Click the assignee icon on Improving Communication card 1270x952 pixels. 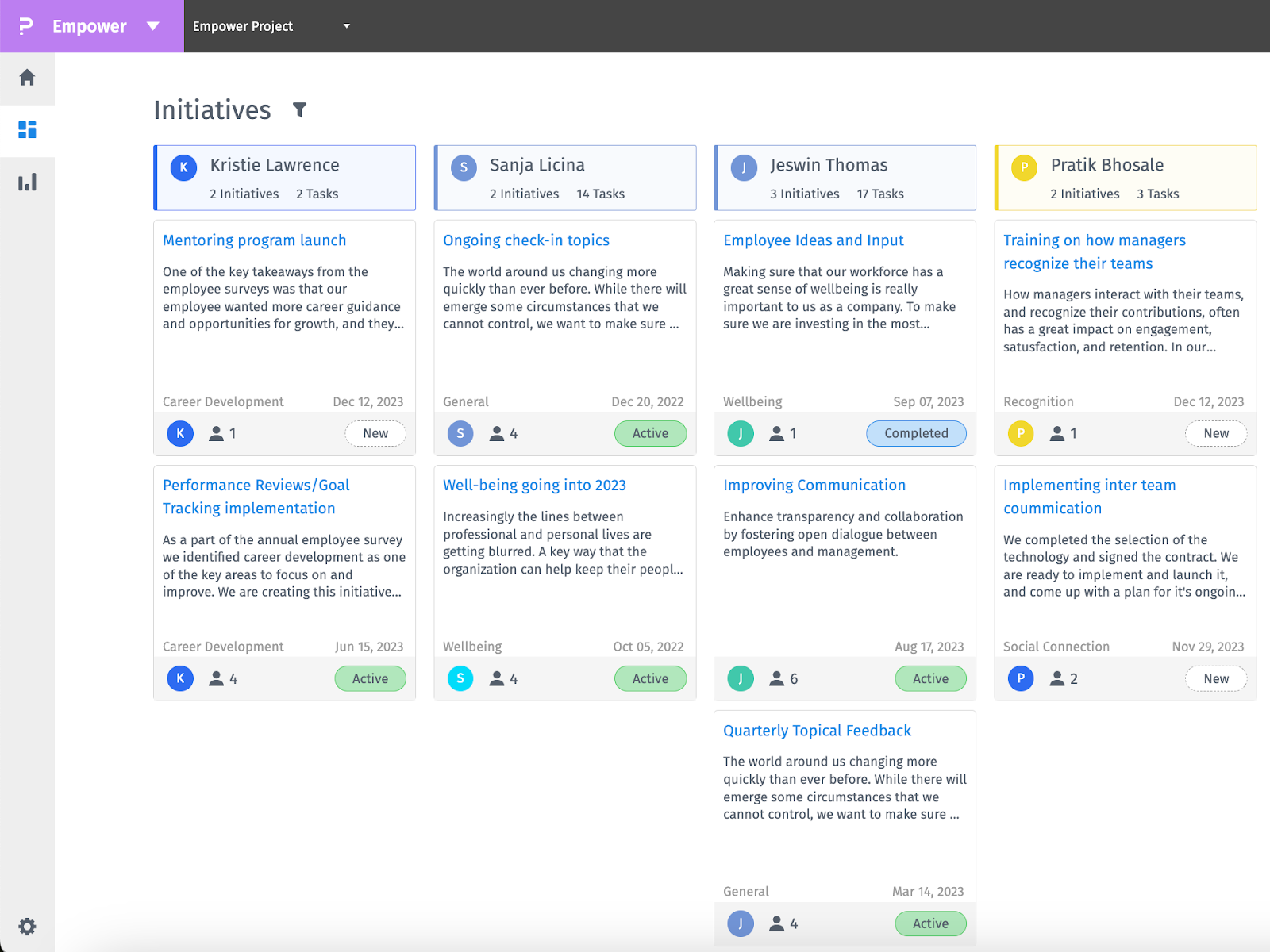[x=775, y=678]
